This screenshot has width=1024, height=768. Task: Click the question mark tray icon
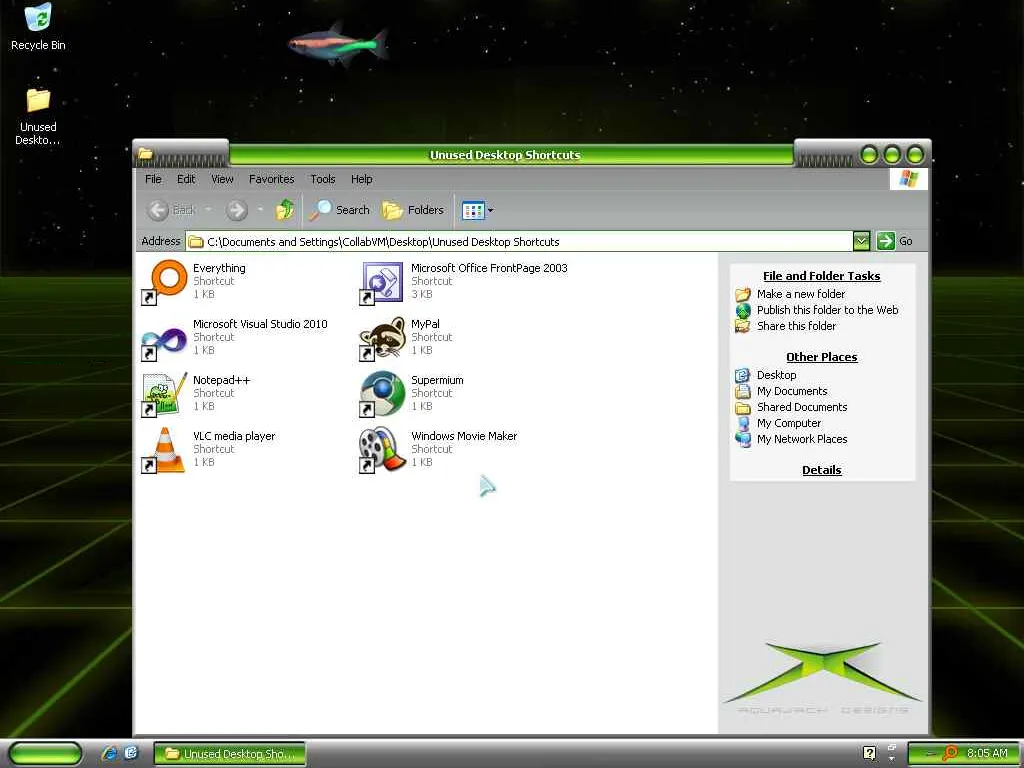click(x=869, y=753)
